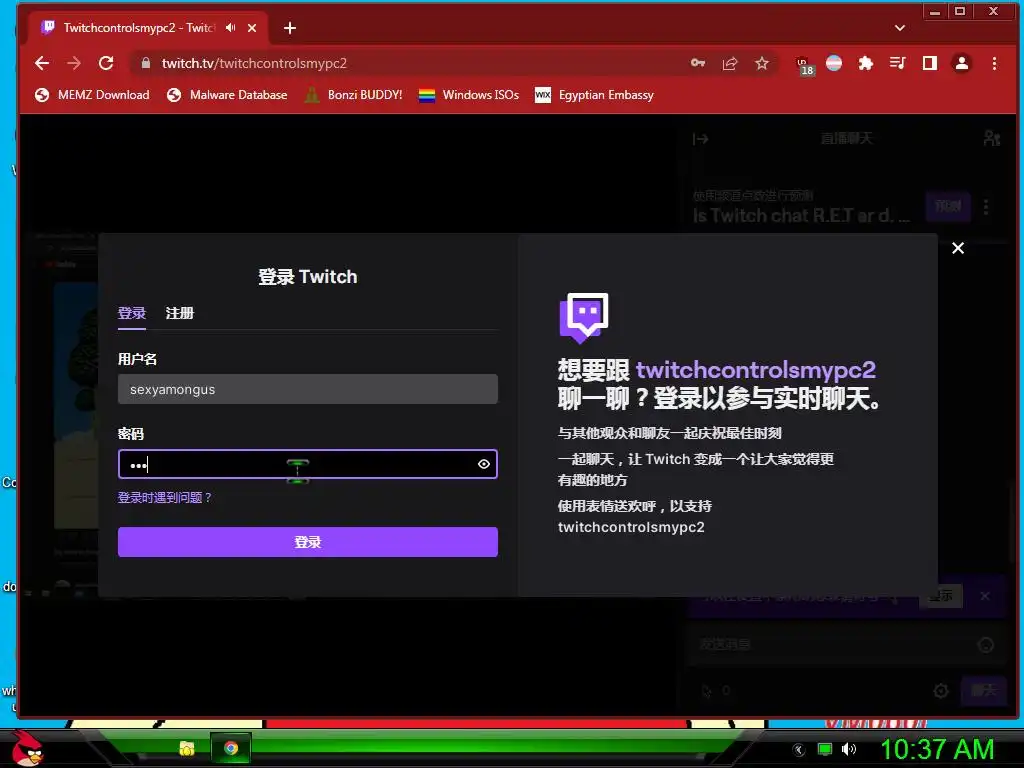This screenshot has height=768, width=1024.
Task: Open the saved passwords key icon
Action: [x=698, y=63]
